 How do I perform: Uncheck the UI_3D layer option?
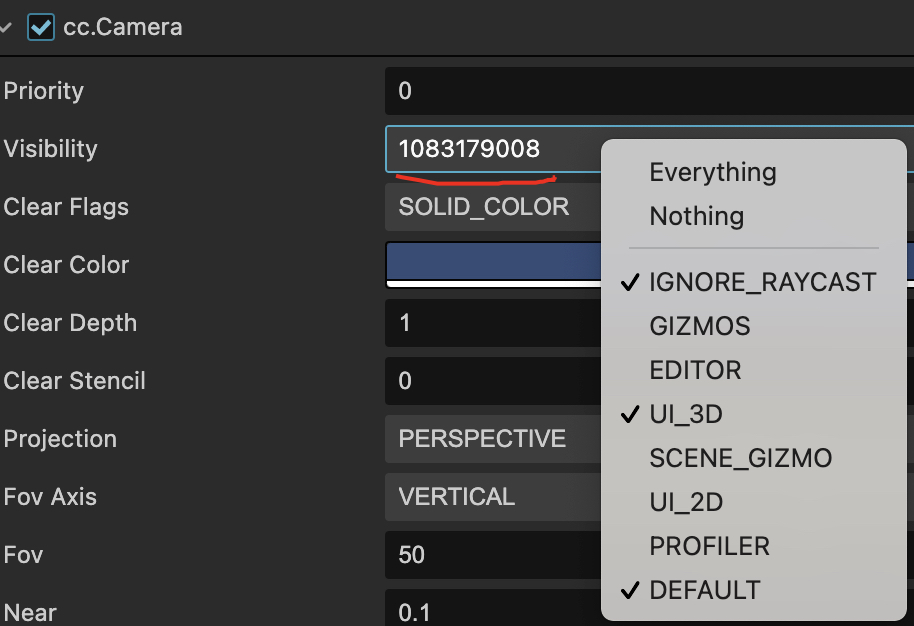[685, 414]
